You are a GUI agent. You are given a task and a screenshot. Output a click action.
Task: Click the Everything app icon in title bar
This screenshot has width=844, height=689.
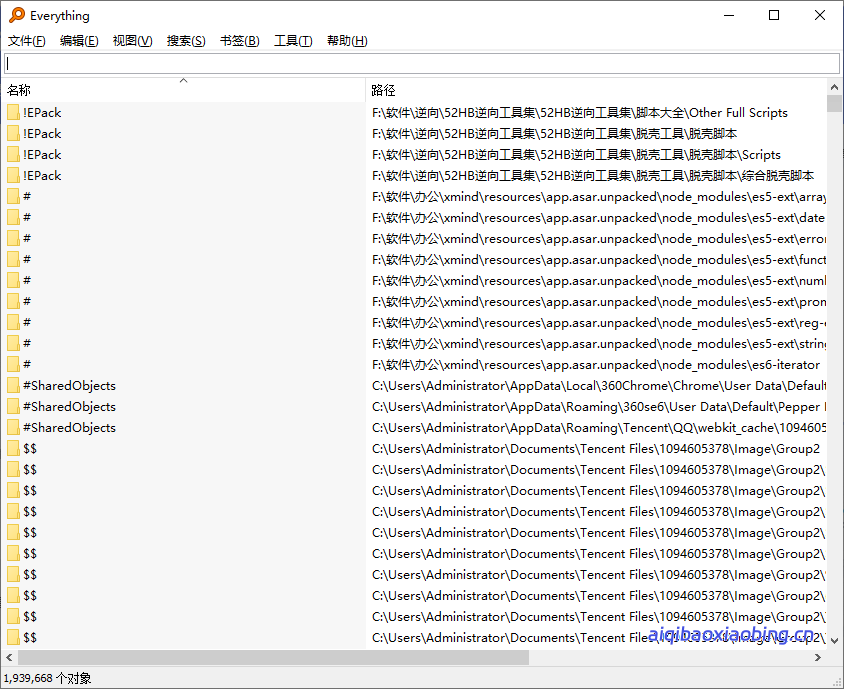coord(17,15)
